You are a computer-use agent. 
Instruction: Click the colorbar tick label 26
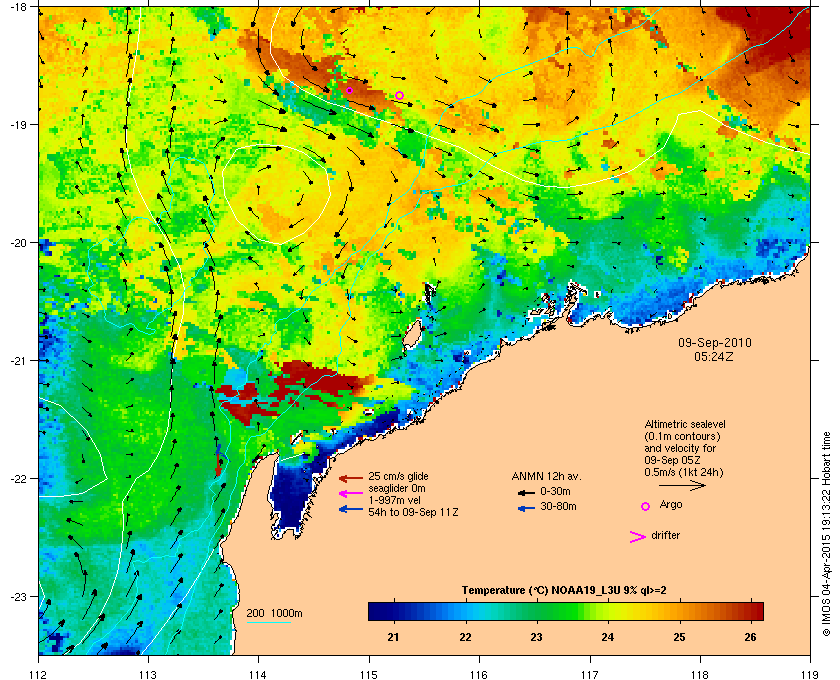[x=751, y=637]
